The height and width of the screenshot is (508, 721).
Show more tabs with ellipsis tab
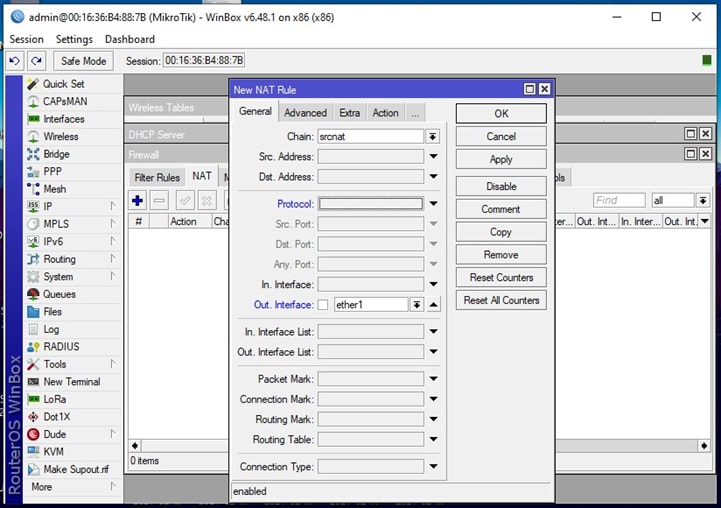tap(415, 113)
